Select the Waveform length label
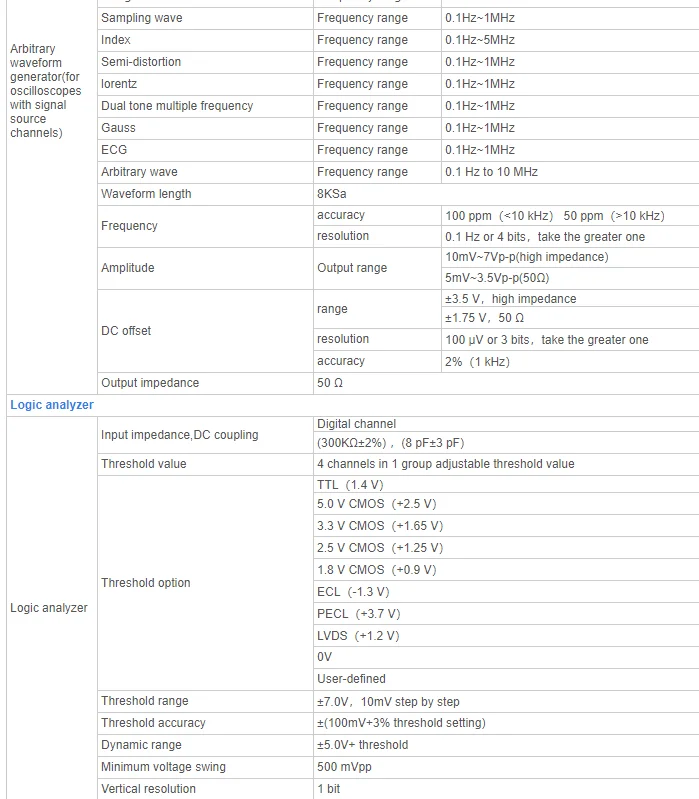Screen dimensions: 699x799 pyautogui.click(x=146, y=194)
